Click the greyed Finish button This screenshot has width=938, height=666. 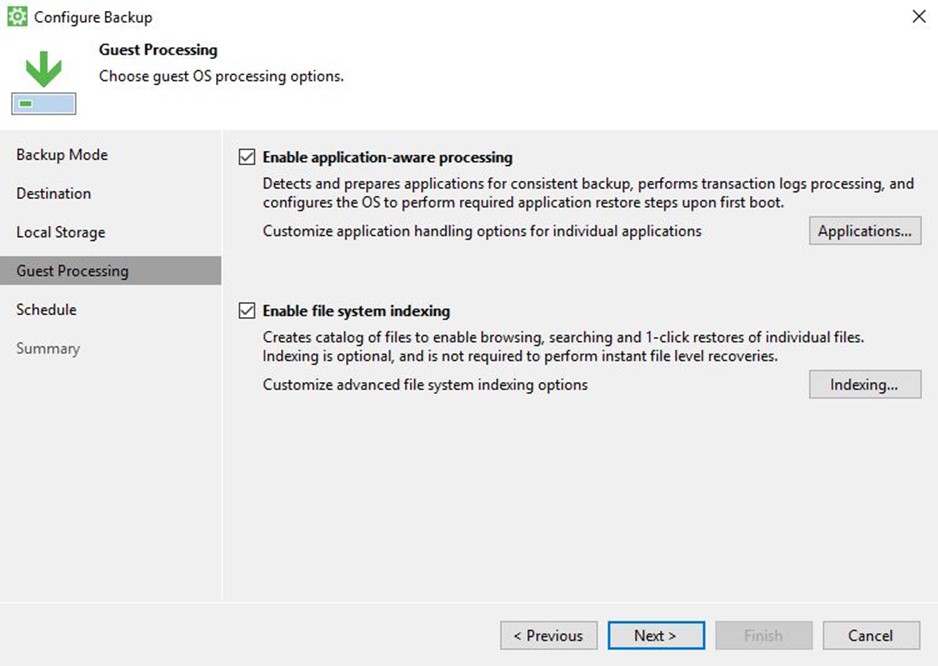[x=764, y=635]
